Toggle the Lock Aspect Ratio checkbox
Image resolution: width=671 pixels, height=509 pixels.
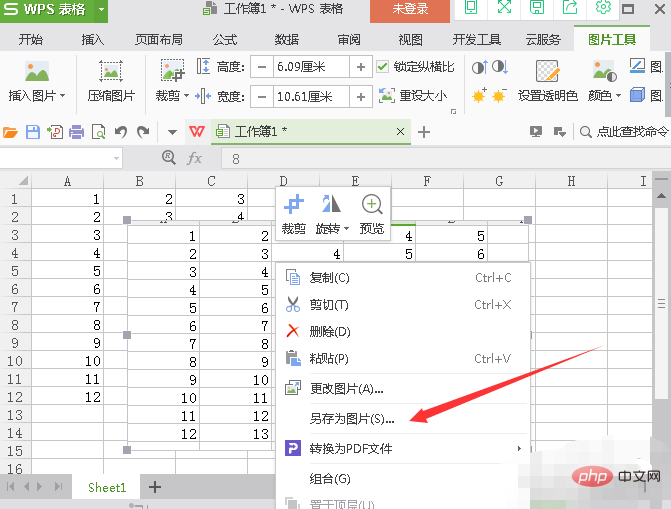(x=382, y=67)
